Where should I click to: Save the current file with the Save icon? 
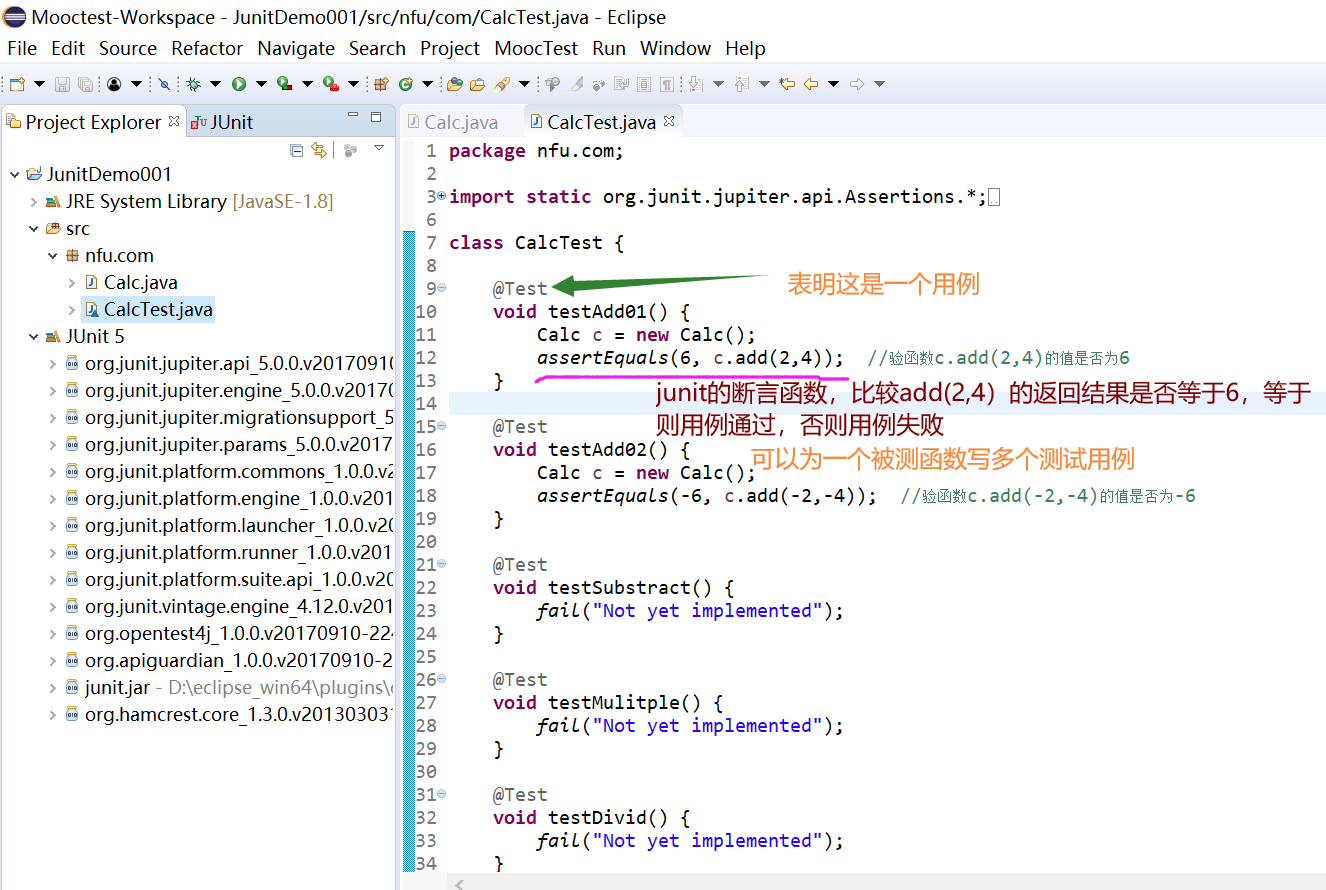pos(62,84)
